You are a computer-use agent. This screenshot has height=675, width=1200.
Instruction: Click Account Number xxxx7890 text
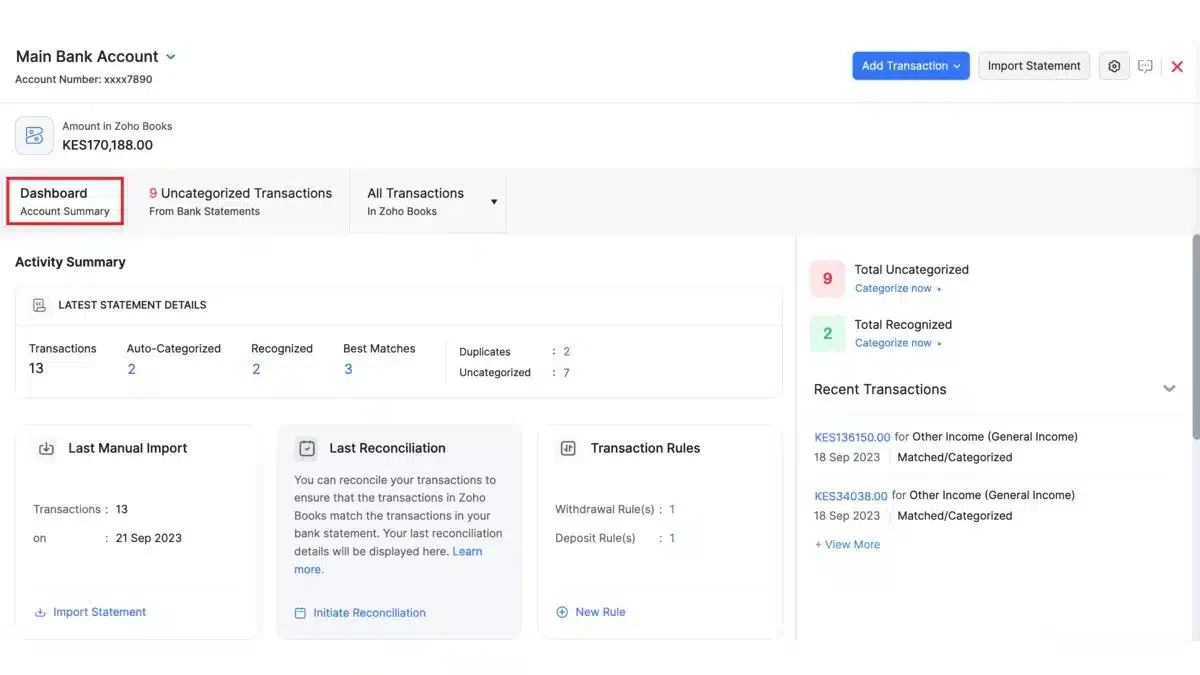pos(84,79)
